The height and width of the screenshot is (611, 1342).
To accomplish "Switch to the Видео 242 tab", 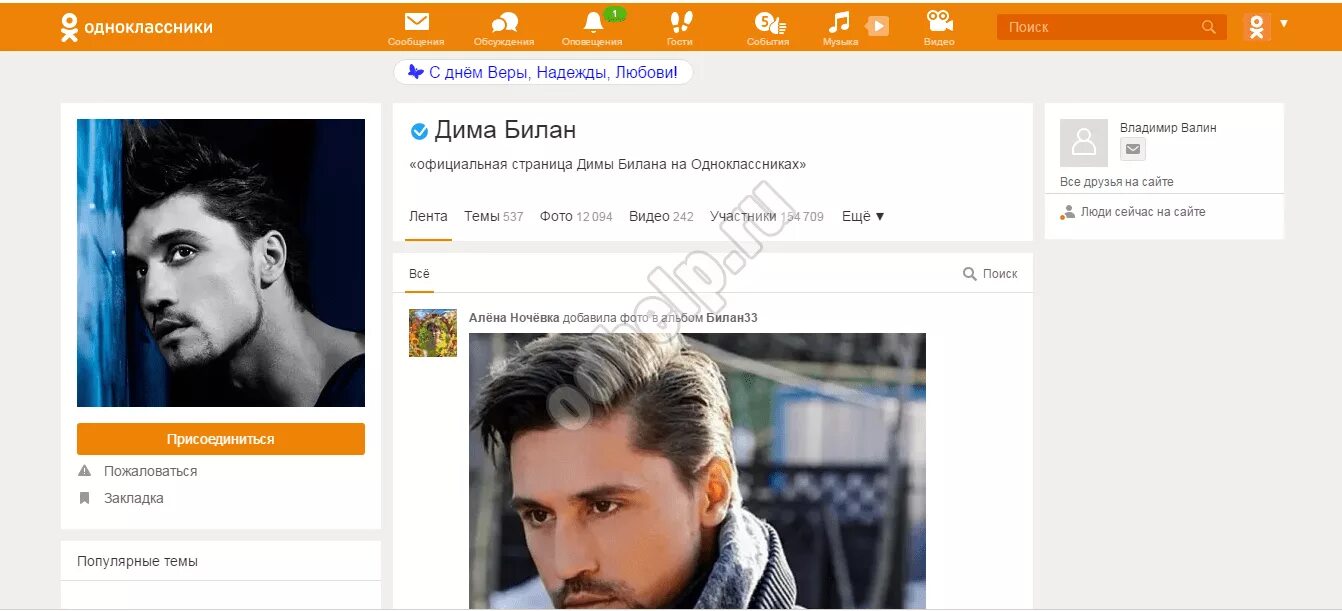I will (661, 216).
